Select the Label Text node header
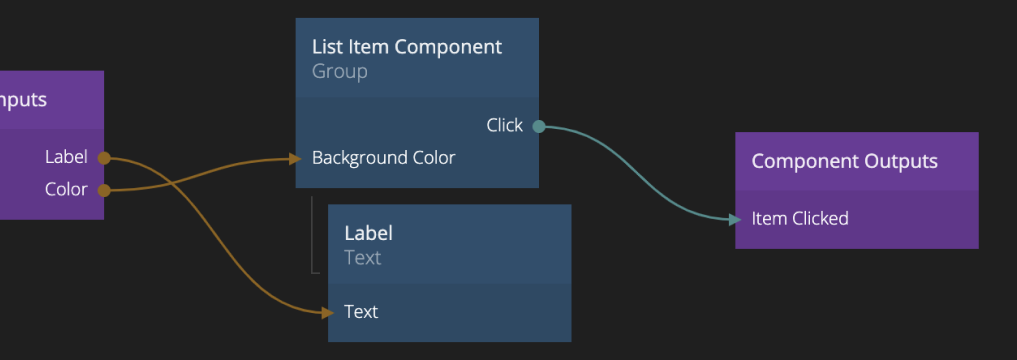Image resolution: width=1017 pixels, height=360 pixels. 449,244
